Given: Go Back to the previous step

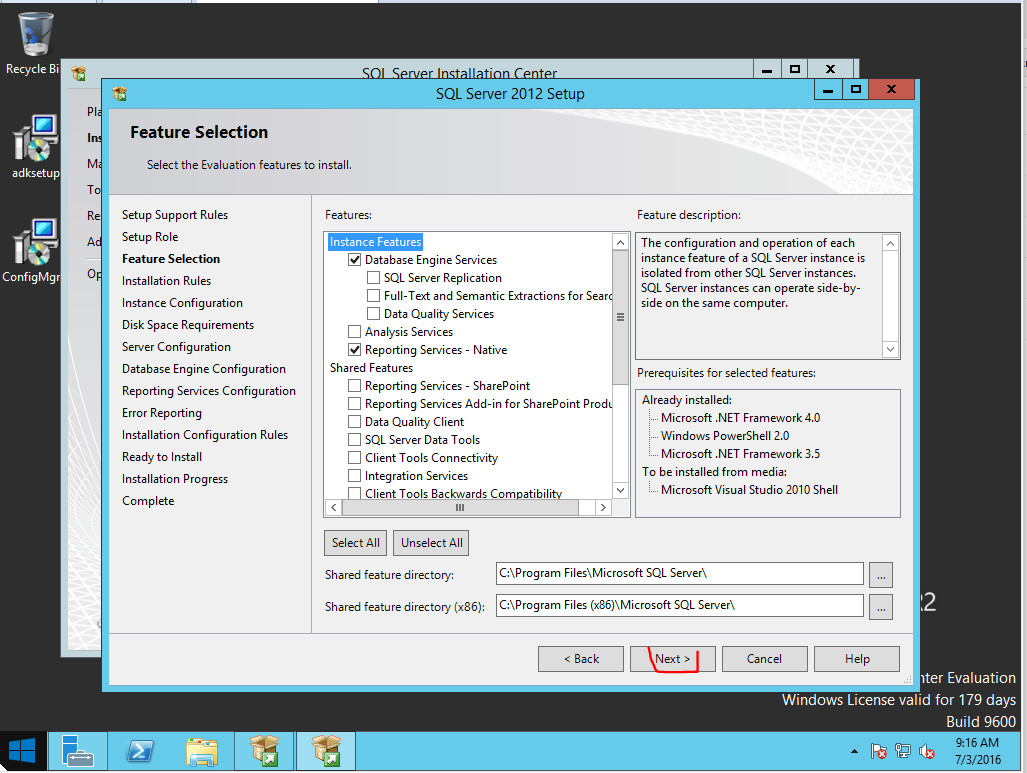Looking at the screenshot, I should tap(581, 659).
